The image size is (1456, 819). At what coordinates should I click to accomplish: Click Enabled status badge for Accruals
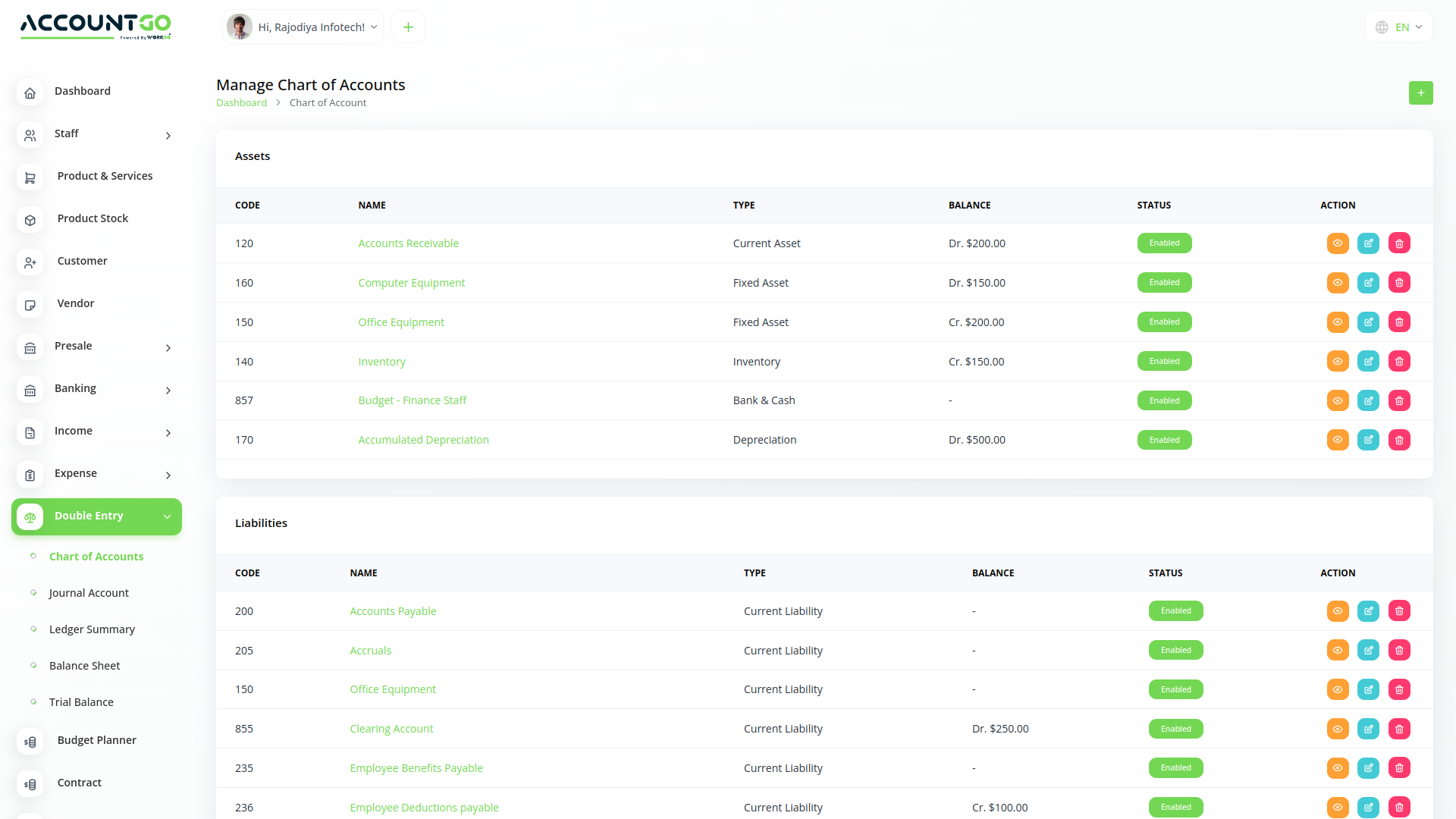click(1175, 651)
